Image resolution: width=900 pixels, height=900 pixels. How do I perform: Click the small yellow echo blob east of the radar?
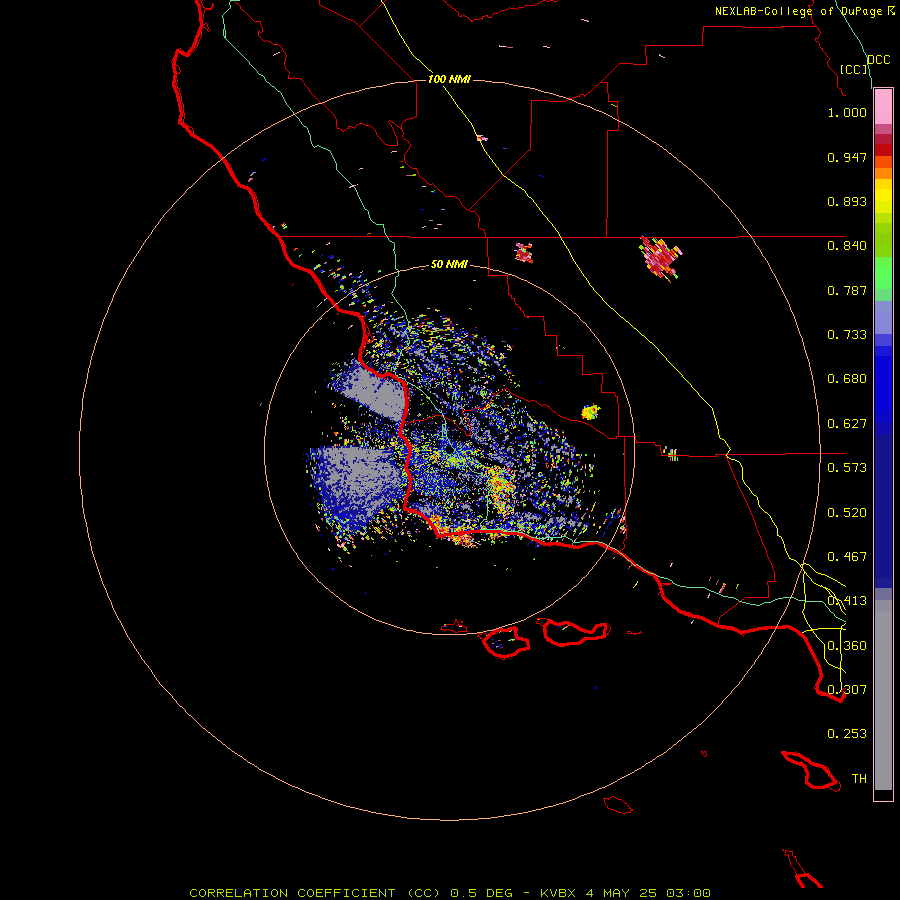[x=590, y=412]
